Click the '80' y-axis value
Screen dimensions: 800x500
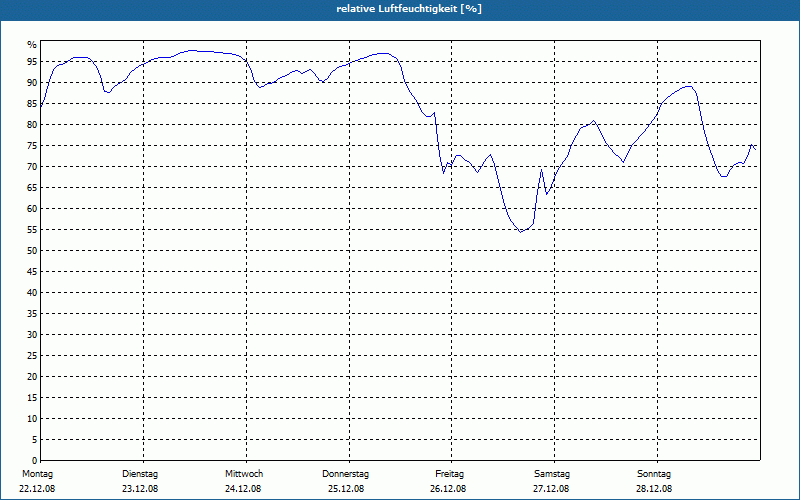click(32, 125)
